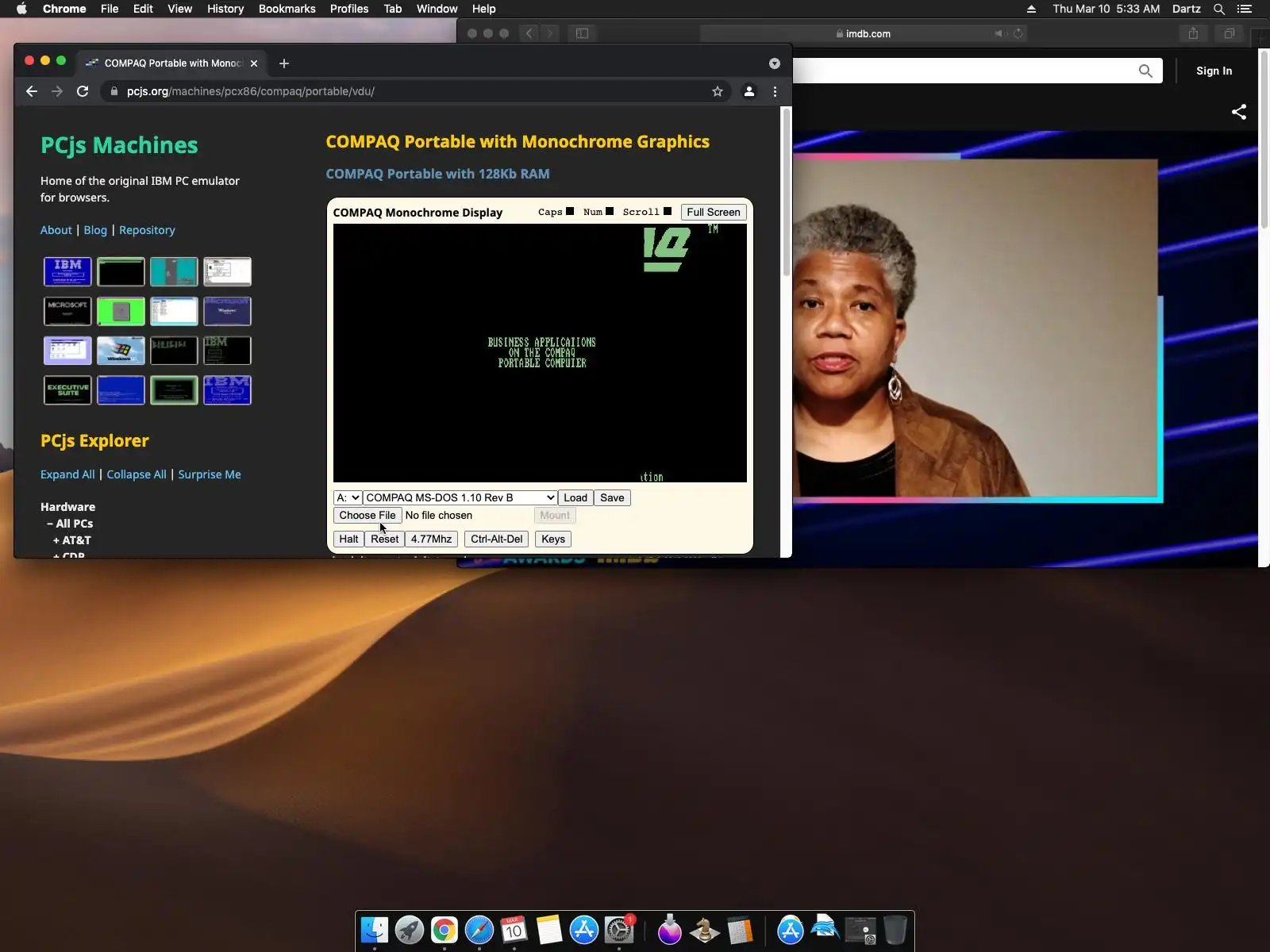
Task: Open the Chrome tab search dropdown
Action: click(775, 63)
